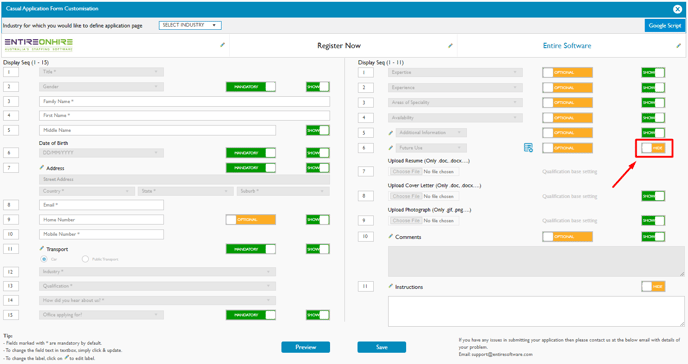688x364 pixels.
Task: Toggle the Instructions Hide switch
Action: pyautogui.click(x=653, y=286)
